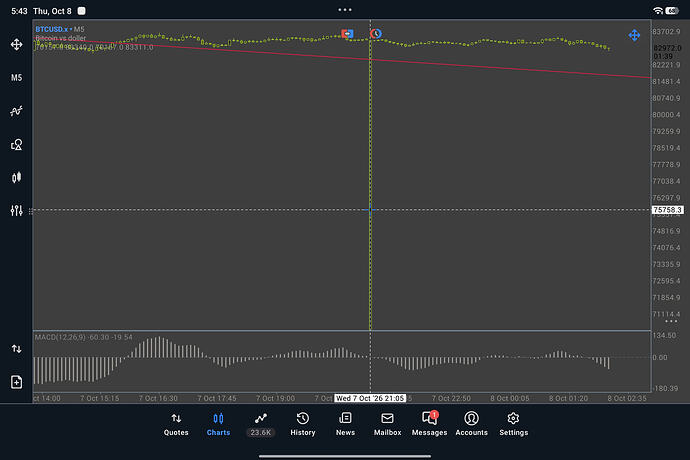690x460 pixels.
Task: Open the trade arrows icon in sidebar
Action: point(17,349)
